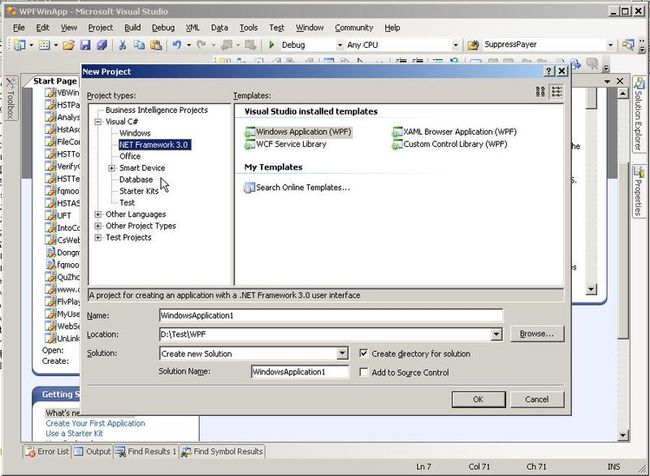Click the Find in Files folder icon

(x=473, y=45)
